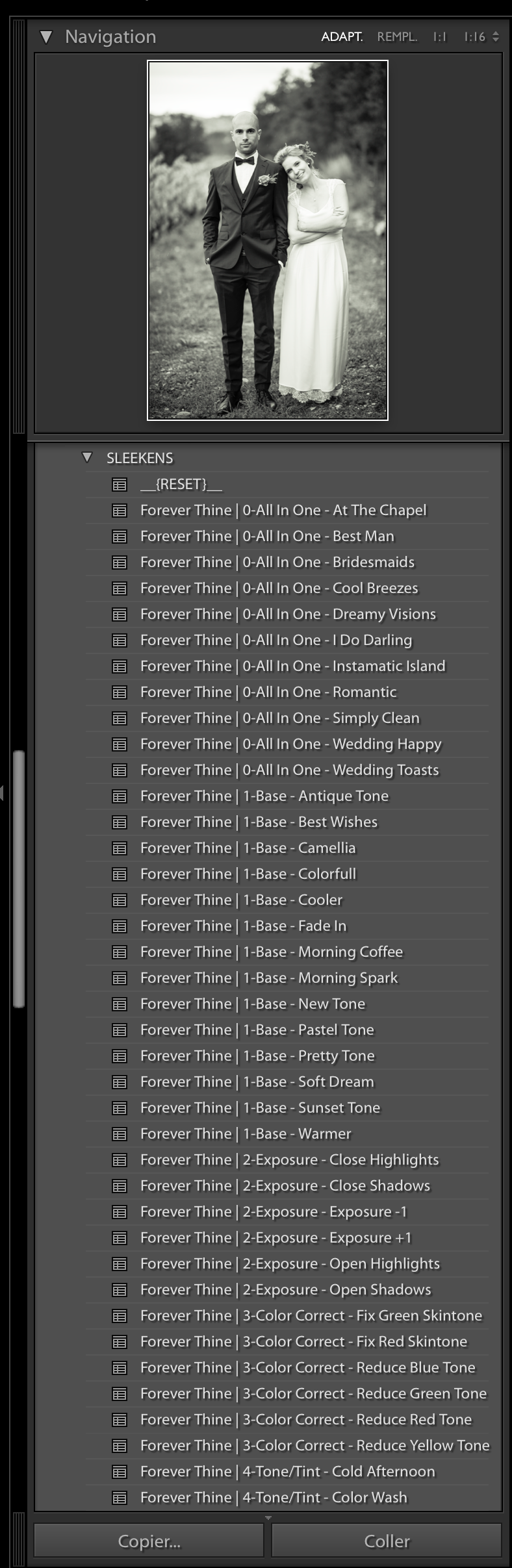This screenshot has height=1568, width=512.
Task: Select the REMPL. zoom mode
Action: pyautogui.click(x=397, y=37)
